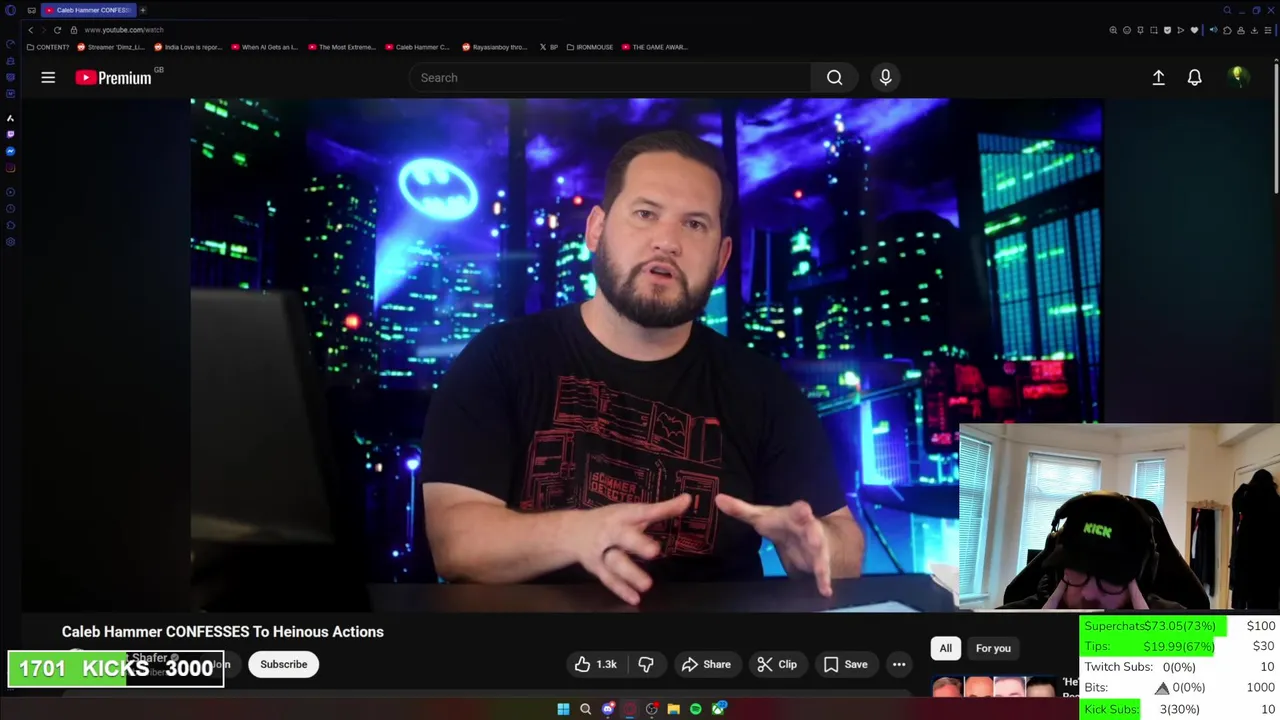Subscribe to the channel
The image size is (1280, 720).
point(284,664)
